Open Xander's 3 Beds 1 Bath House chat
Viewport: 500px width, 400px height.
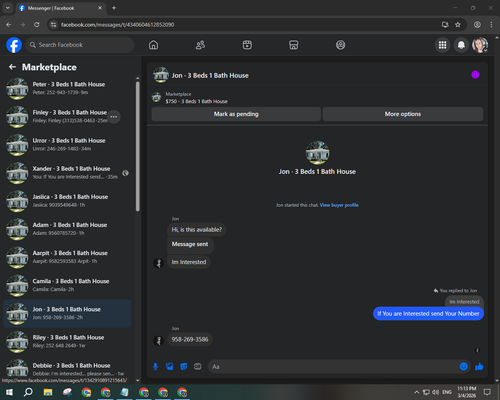68,173
